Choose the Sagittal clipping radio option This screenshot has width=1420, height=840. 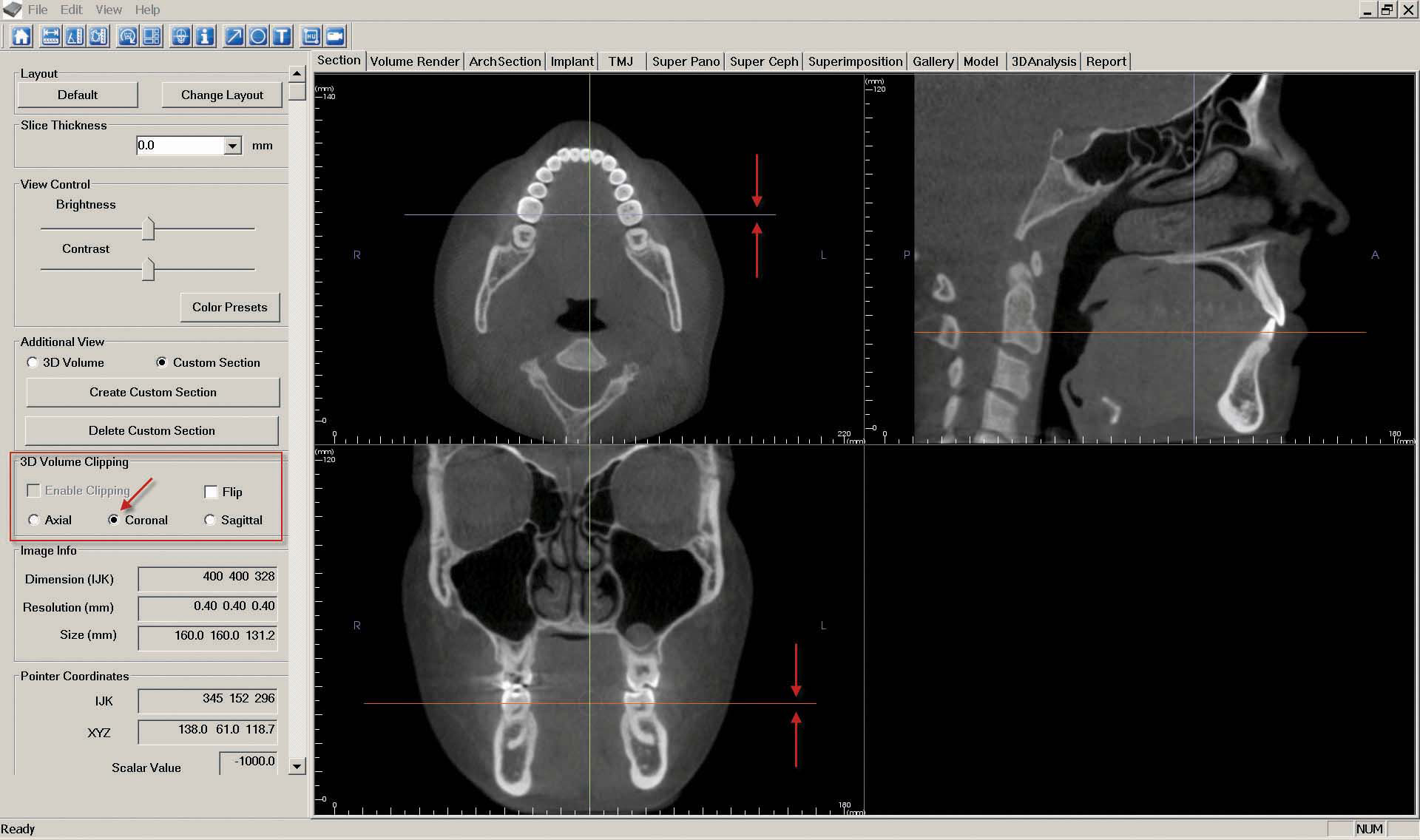pyautogui.click(x=210, y=520)
